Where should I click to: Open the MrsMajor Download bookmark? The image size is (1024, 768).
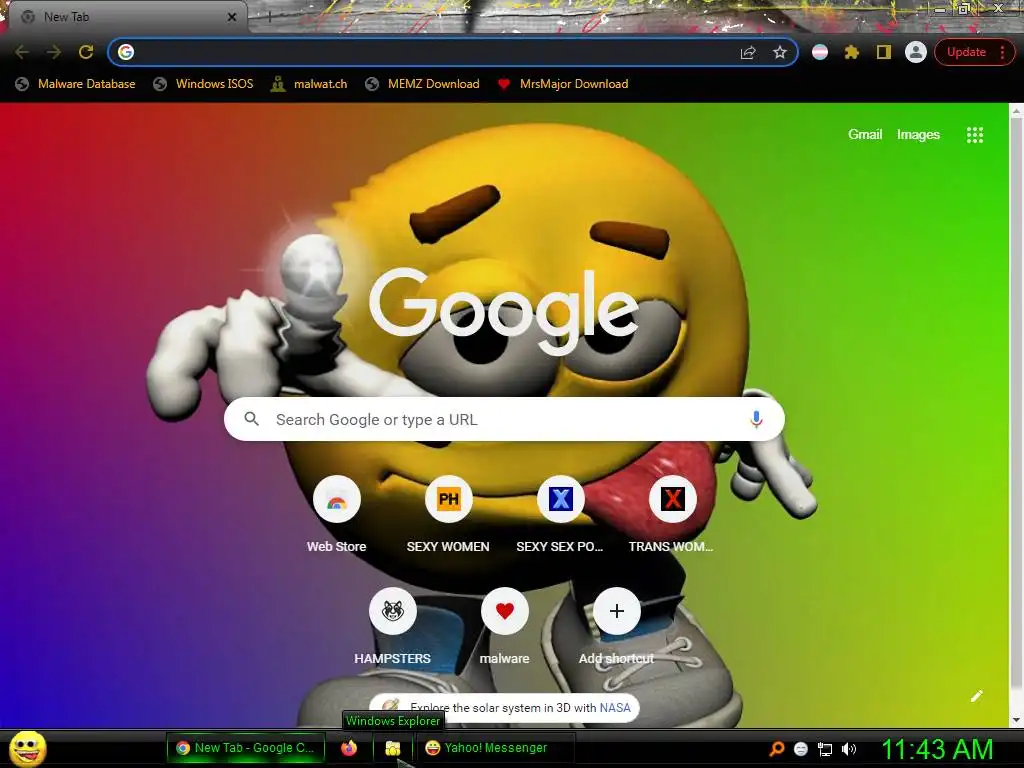562,84
